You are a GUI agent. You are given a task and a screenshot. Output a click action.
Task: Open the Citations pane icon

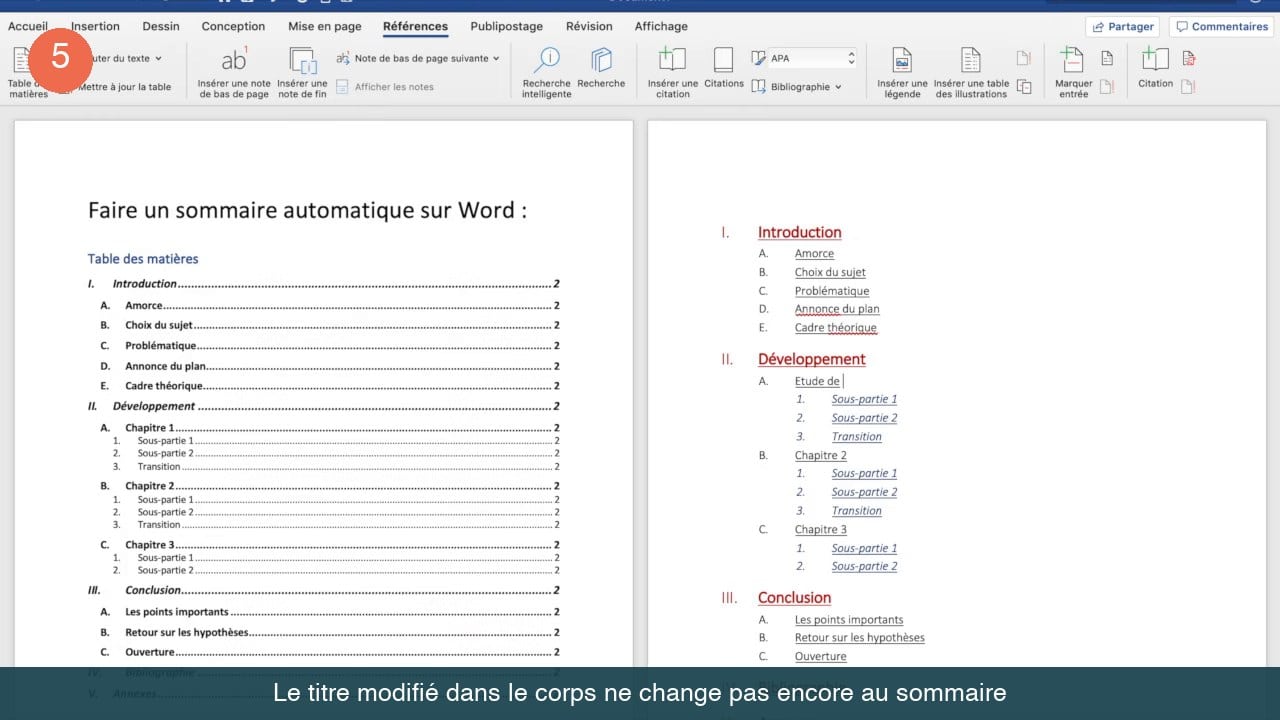point(723,60)
